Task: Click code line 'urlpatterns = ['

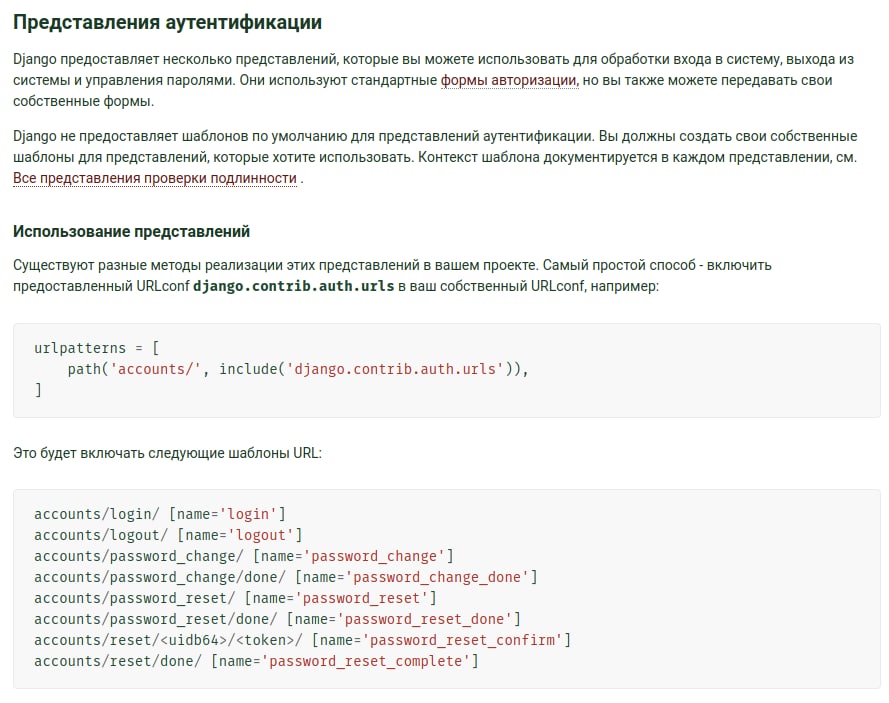Action: point(96,348)
